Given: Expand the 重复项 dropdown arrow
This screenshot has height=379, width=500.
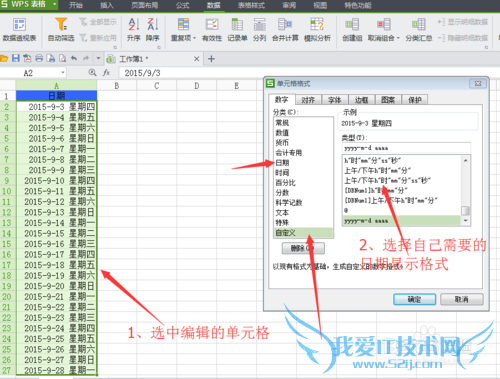Looking at the screenshot, I should point(194,38).
